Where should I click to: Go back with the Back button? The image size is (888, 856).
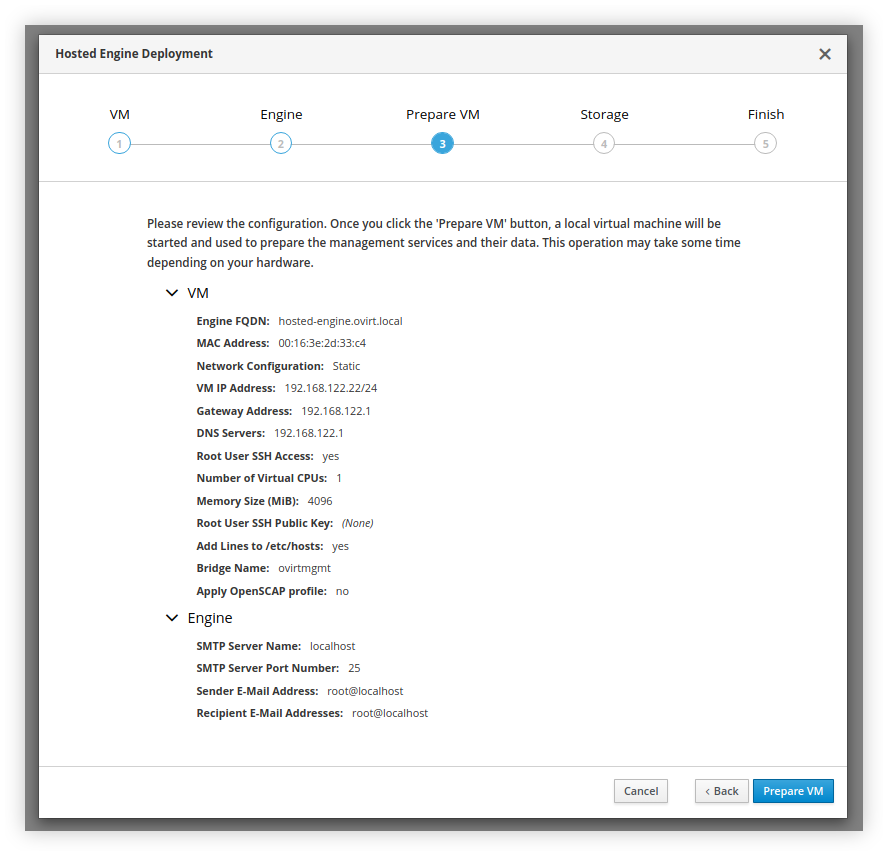pyautogui.click(x=721, y=791)
